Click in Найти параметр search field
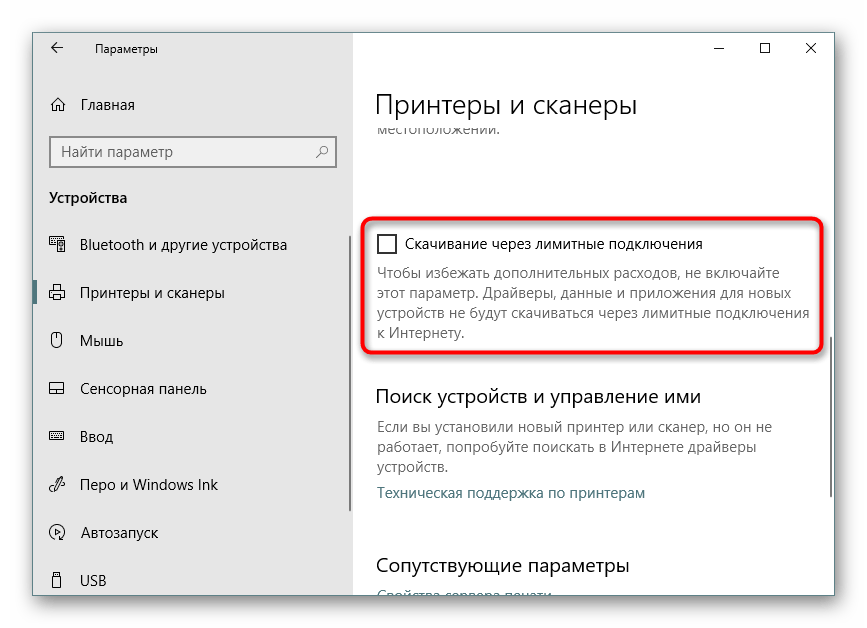867x628 pixels. click(193, 152)
